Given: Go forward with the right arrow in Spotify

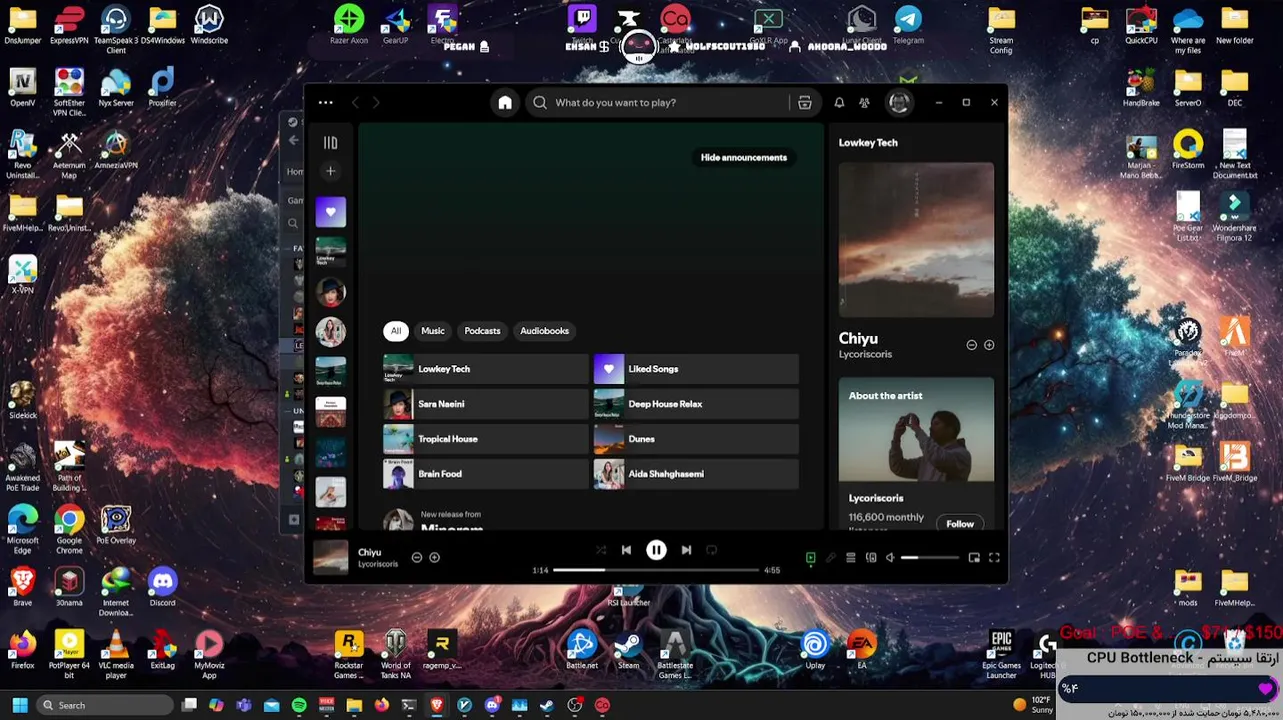Looking at the screenshot, I should (x=376, y=102).
